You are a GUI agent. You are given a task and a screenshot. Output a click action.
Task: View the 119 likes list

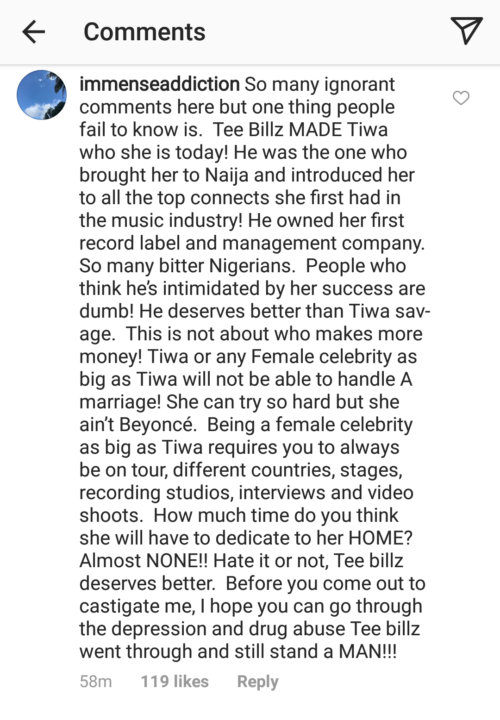(174, 681)
